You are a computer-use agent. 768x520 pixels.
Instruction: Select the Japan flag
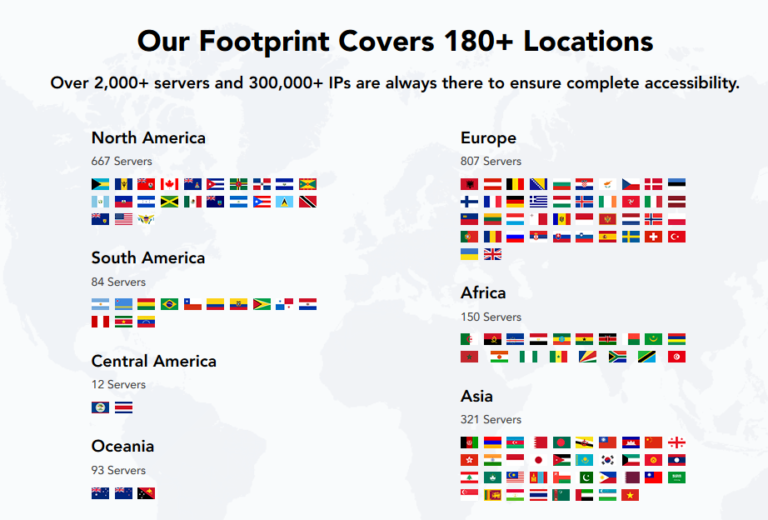pos(538,460)
